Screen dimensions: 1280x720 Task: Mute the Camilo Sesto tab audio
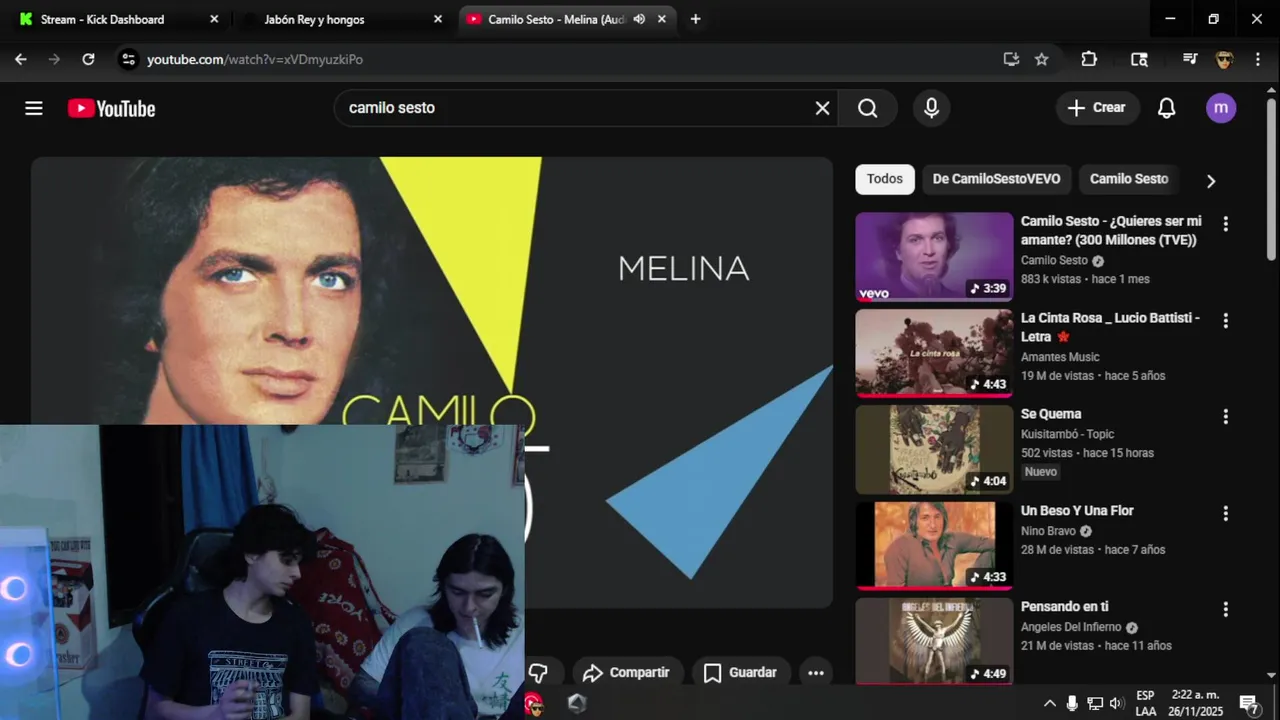(x=639, y=19)
